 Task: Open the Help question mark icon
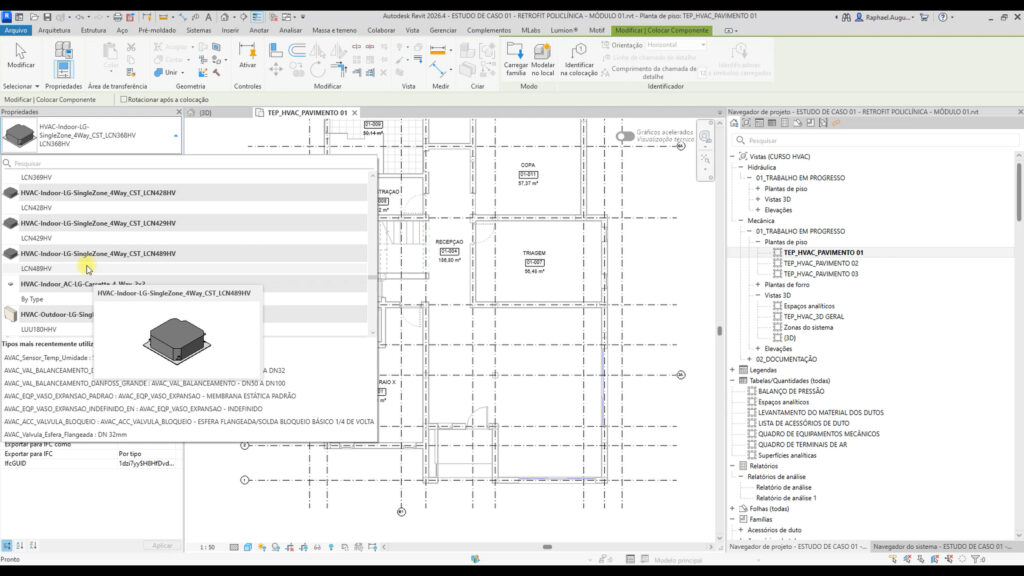pos(942,17)
